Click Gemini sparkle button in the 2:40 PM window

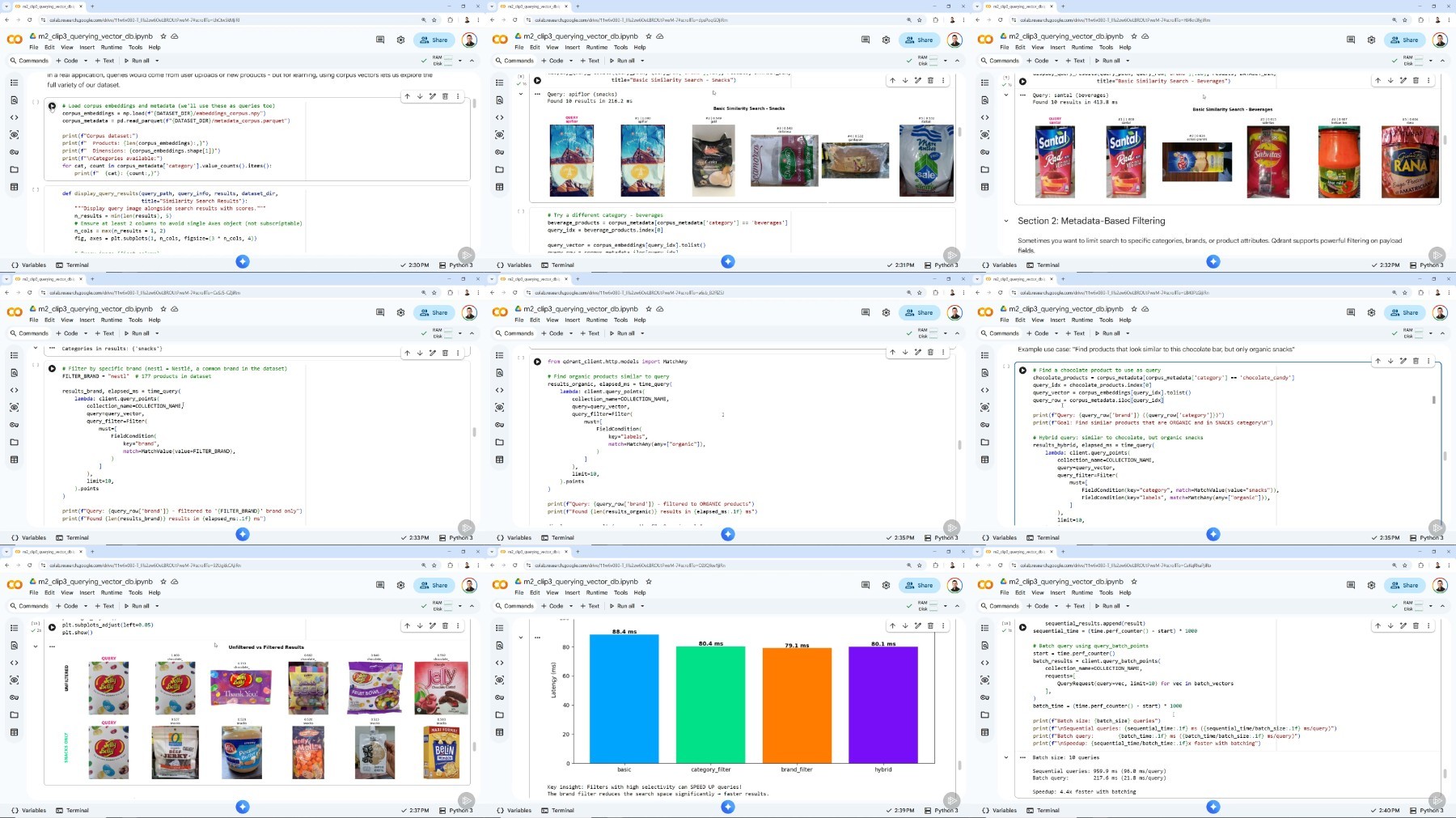click(x=1213, y=807)
